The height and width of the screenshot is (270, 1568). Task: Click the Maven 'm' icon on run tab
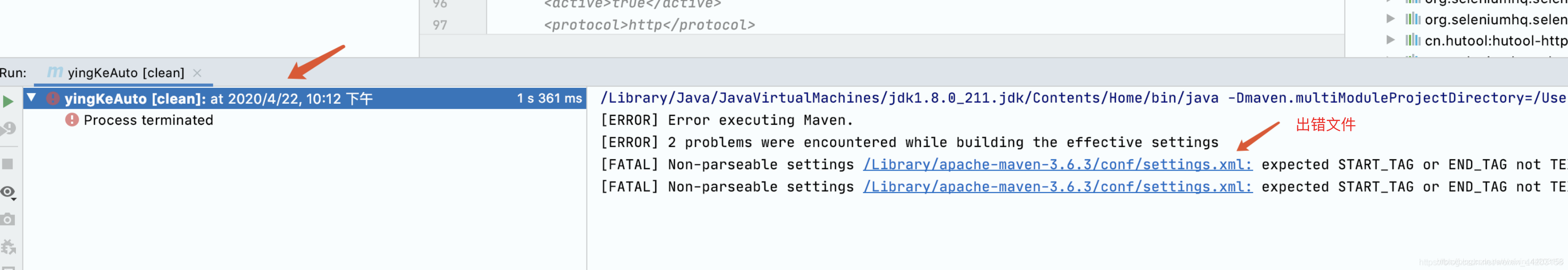coord(55,72)
